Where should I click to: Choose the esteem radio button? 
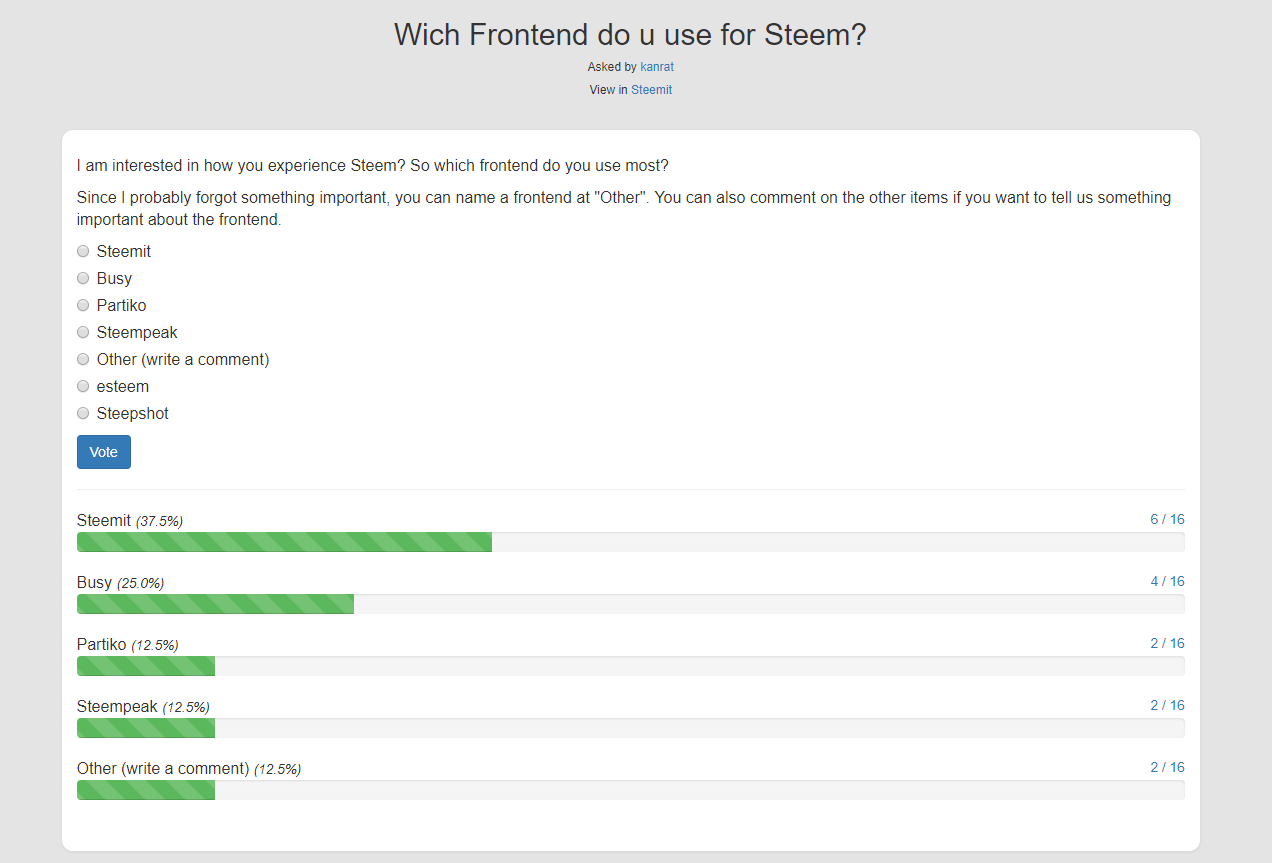coord(83,386)
